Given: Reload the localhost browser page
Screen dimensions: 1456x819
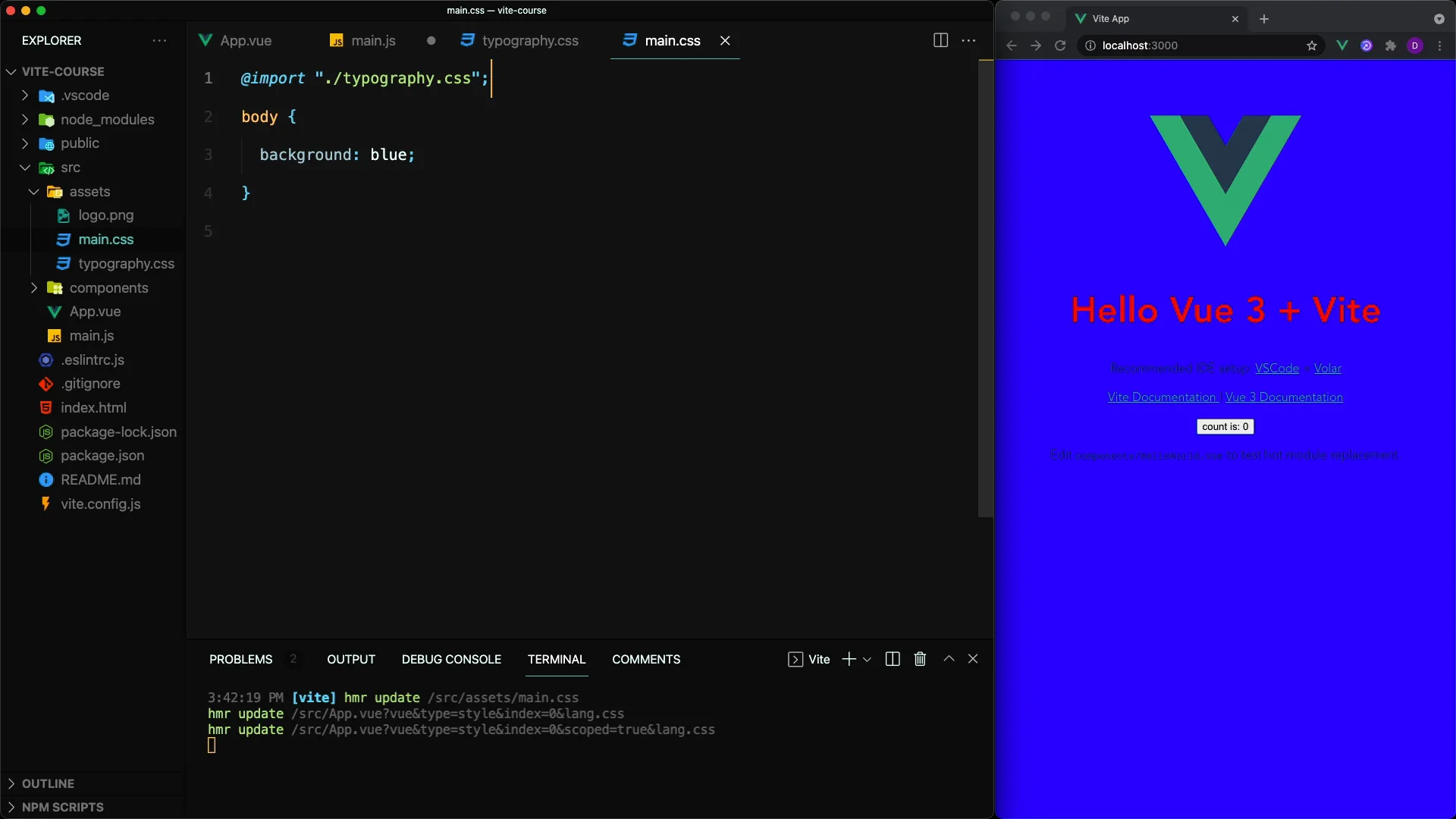Looking at the screenshot, I should point(1060,45).
